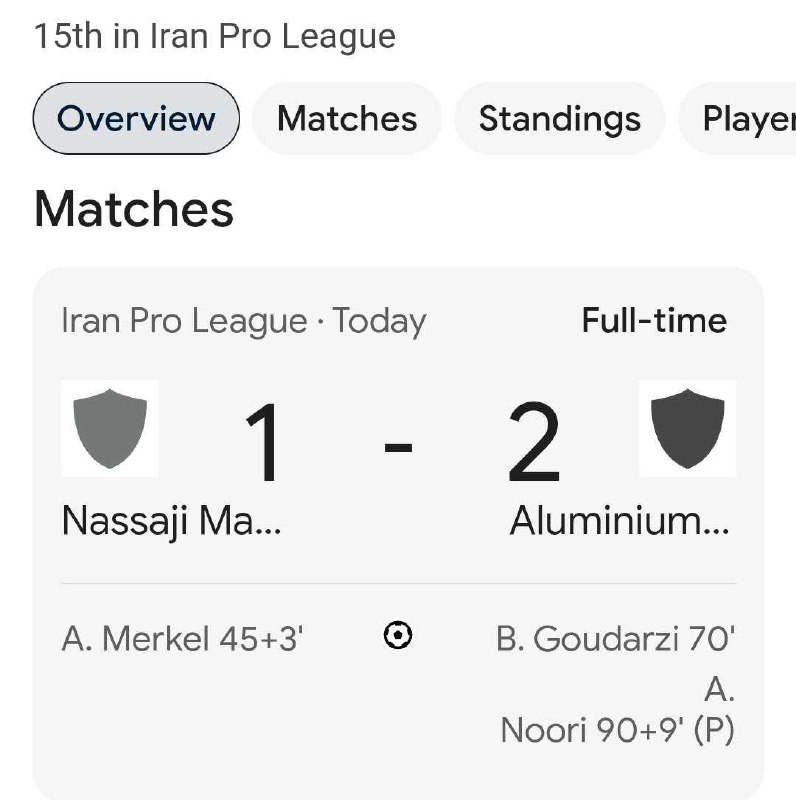
Task: Click scorer A. Merkel 45+3'
Action: pyautogui.click(x=182, y=639)
